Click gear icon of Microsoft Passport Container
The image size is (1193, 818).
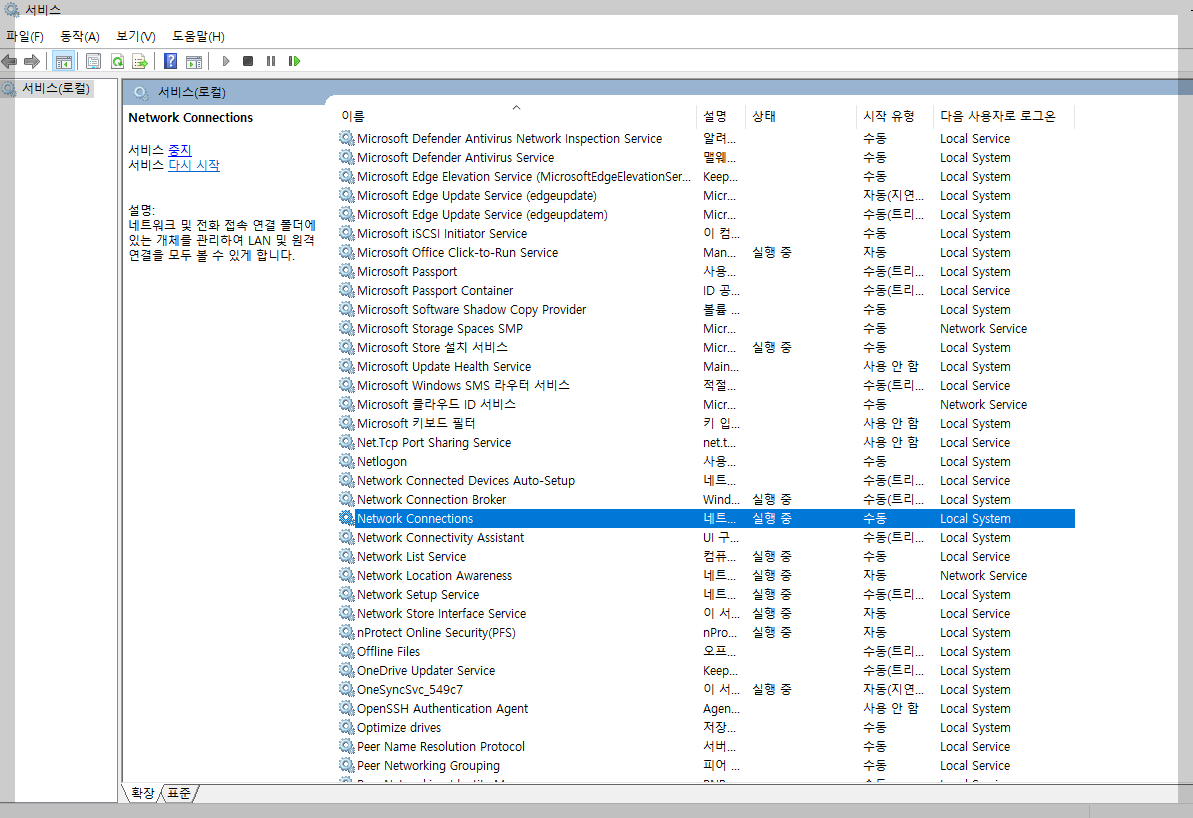tap(346, 290)
